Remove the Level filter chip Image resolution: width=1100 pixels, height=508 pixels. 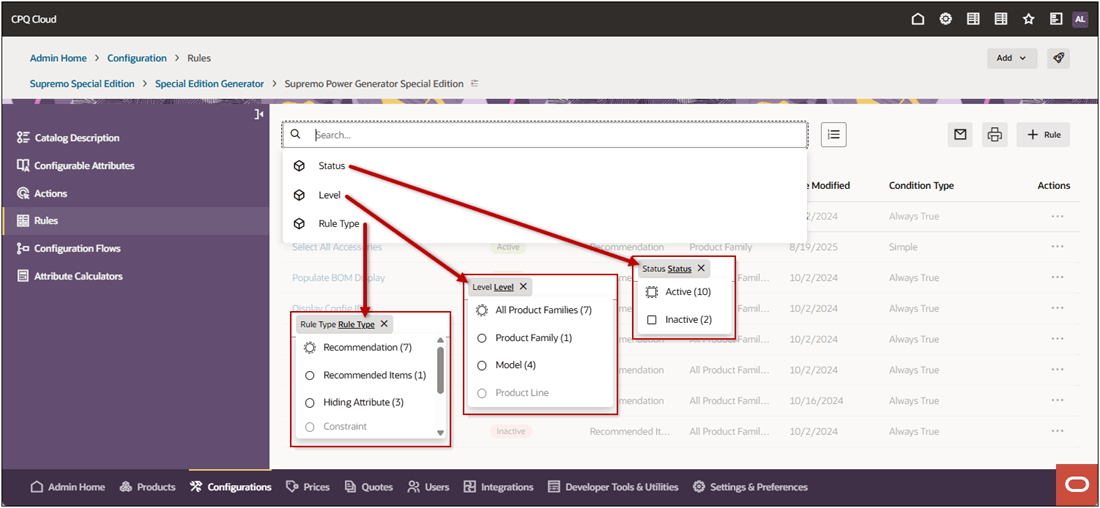523,286
